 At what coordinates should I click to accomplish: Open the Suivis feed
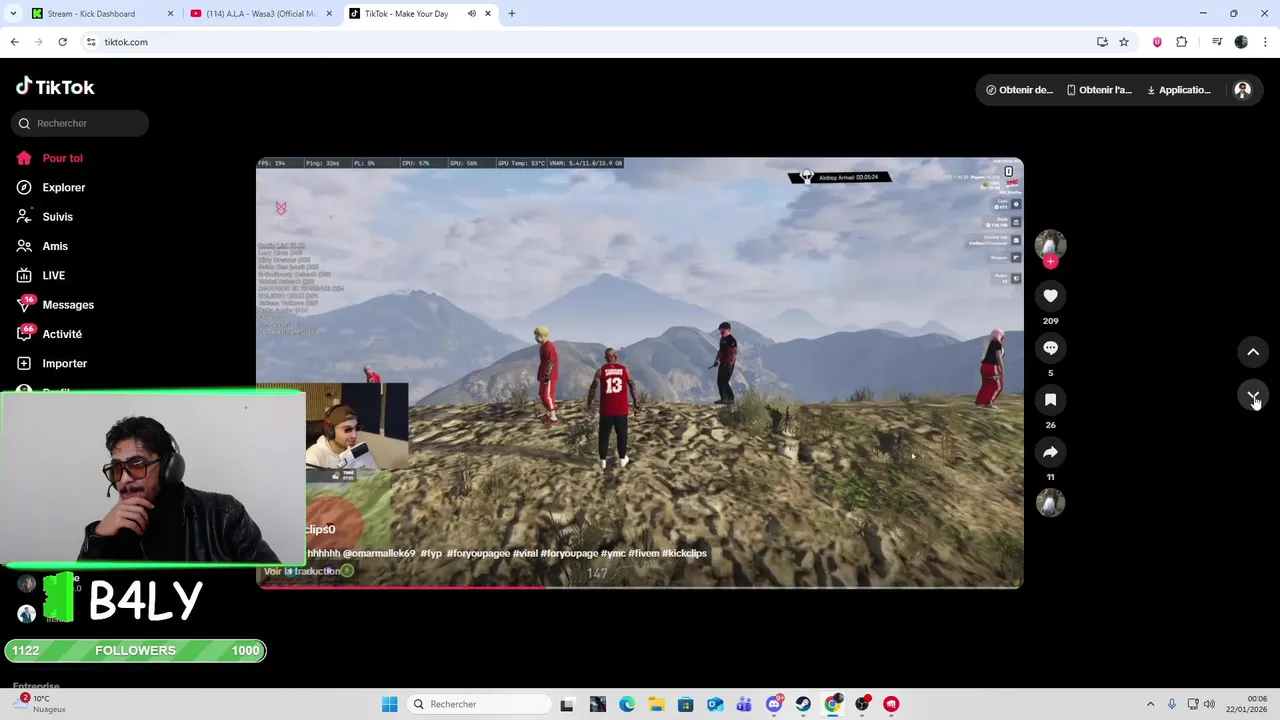[x=45, y=217]
